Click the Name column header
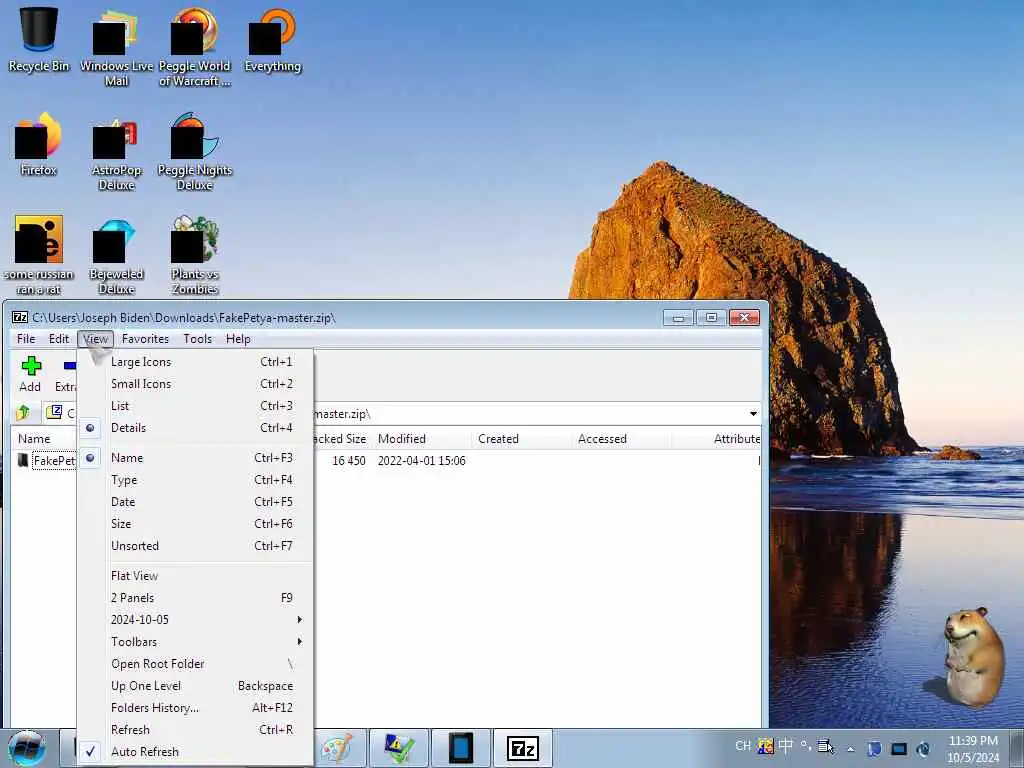 (x=43, y=439)
